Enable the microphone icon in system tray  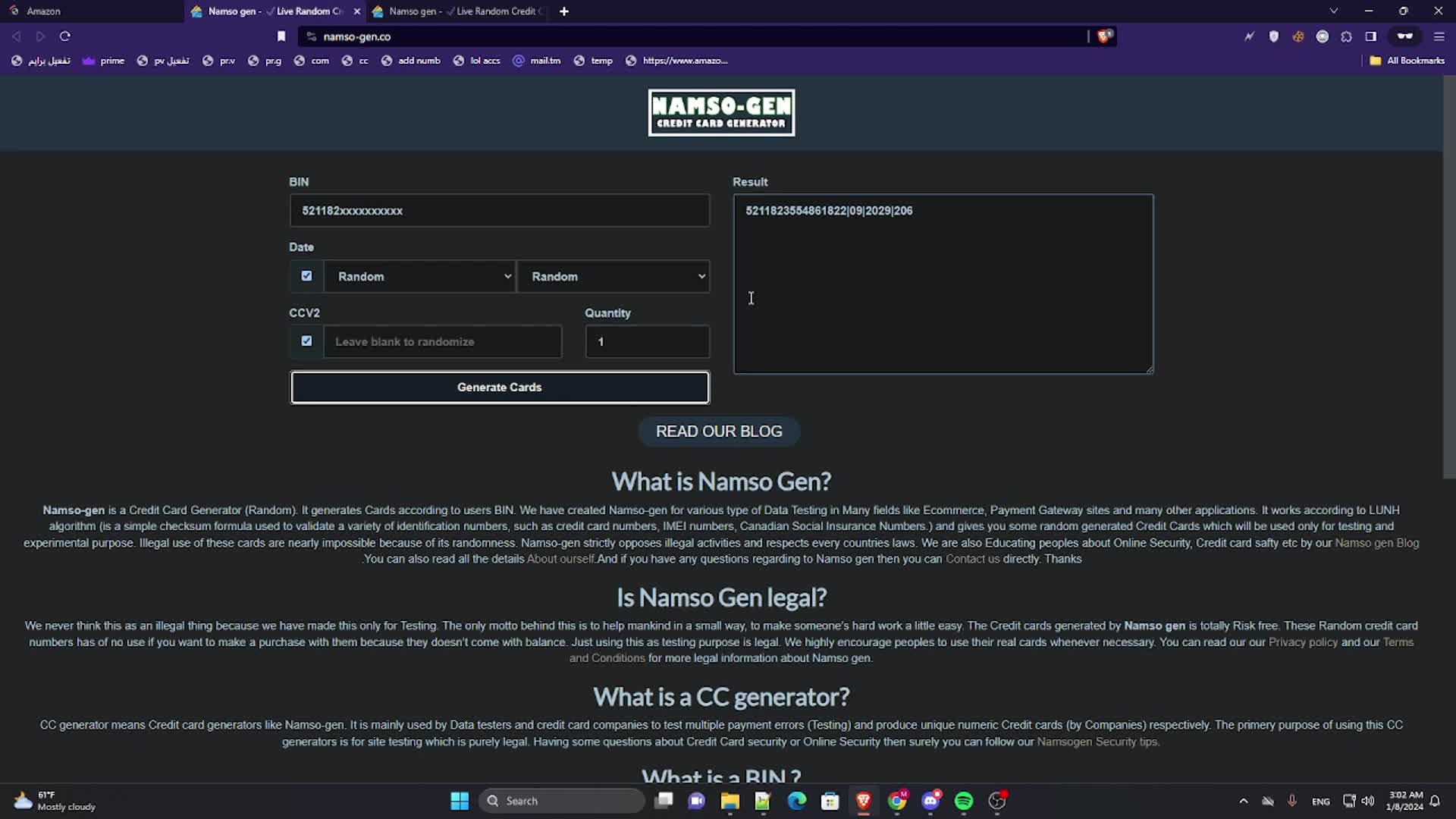[x=1293, y=801]
